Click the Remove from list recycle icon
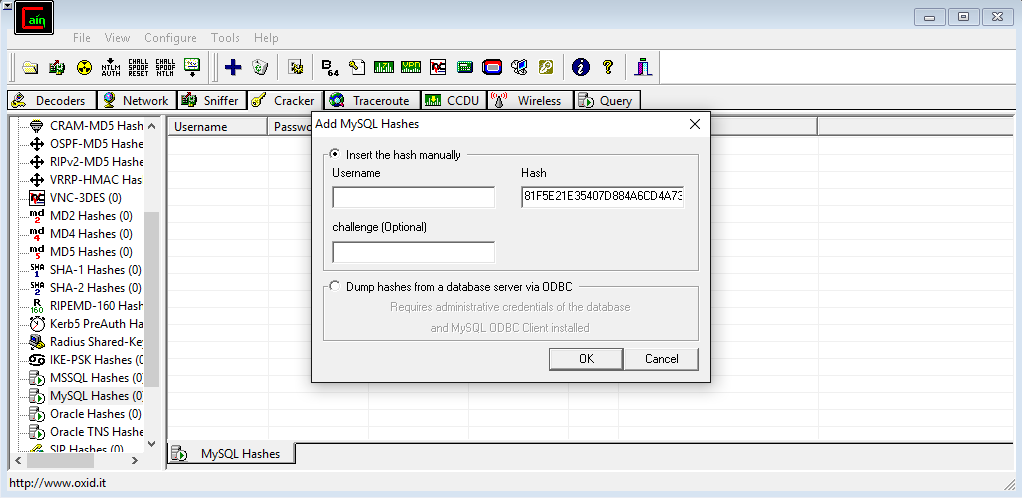Screen dimensions: 1022x498 point(260,66)
